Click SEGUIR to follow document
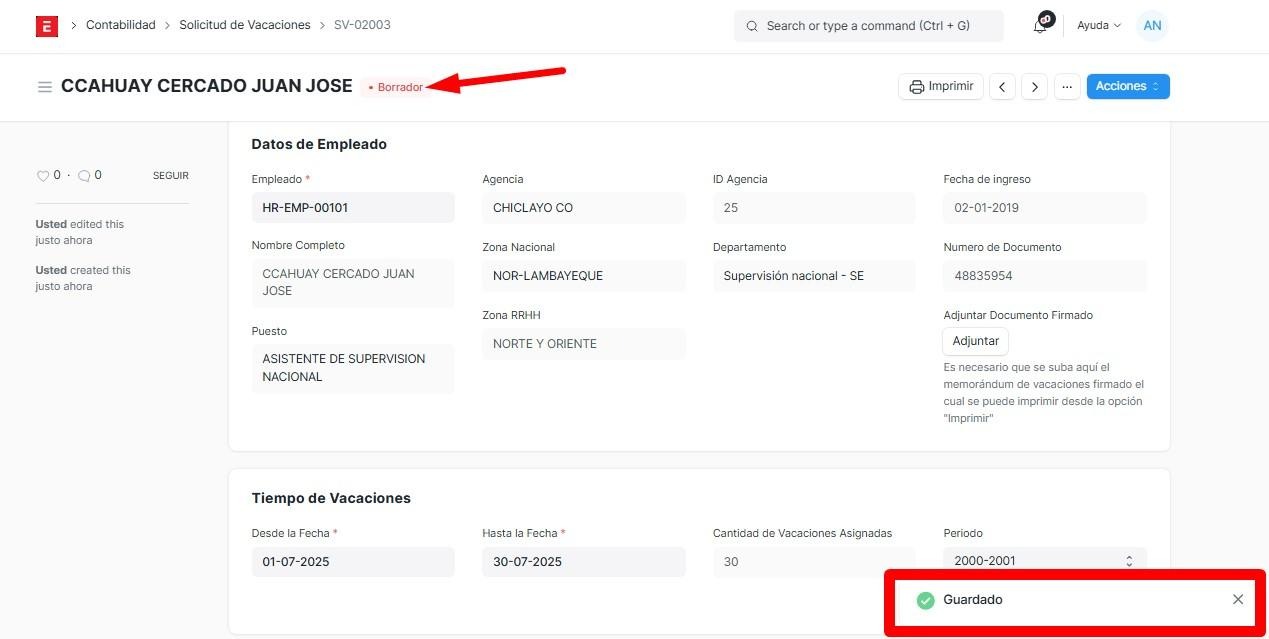 170,176
